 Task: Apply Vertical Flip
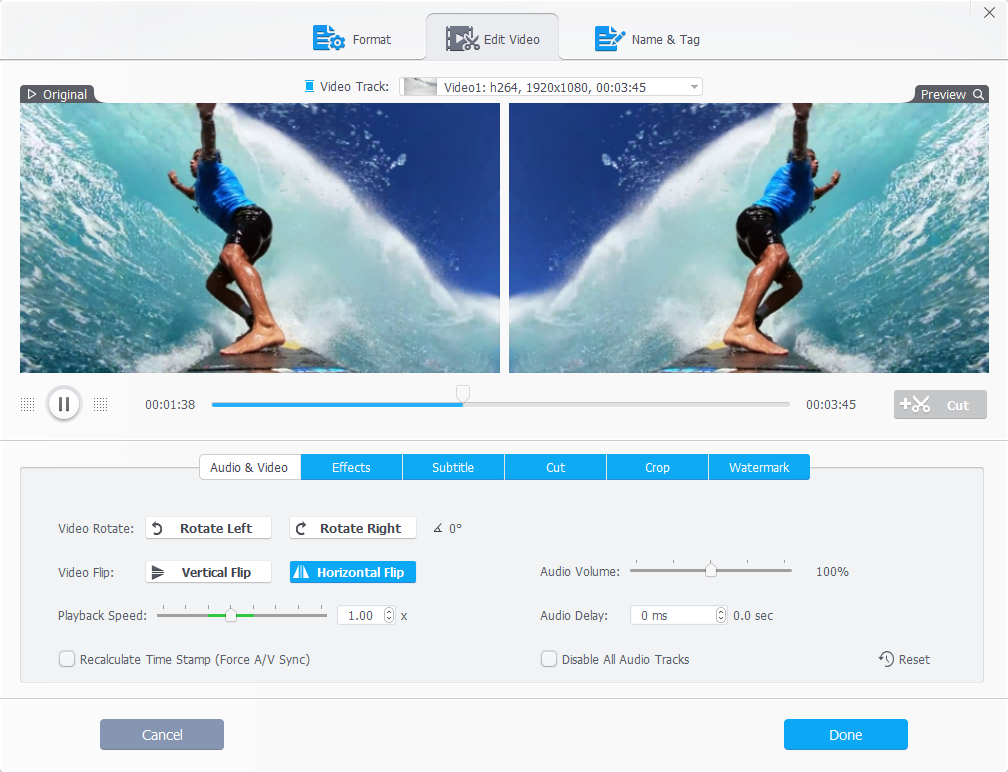tap(208, 572)
